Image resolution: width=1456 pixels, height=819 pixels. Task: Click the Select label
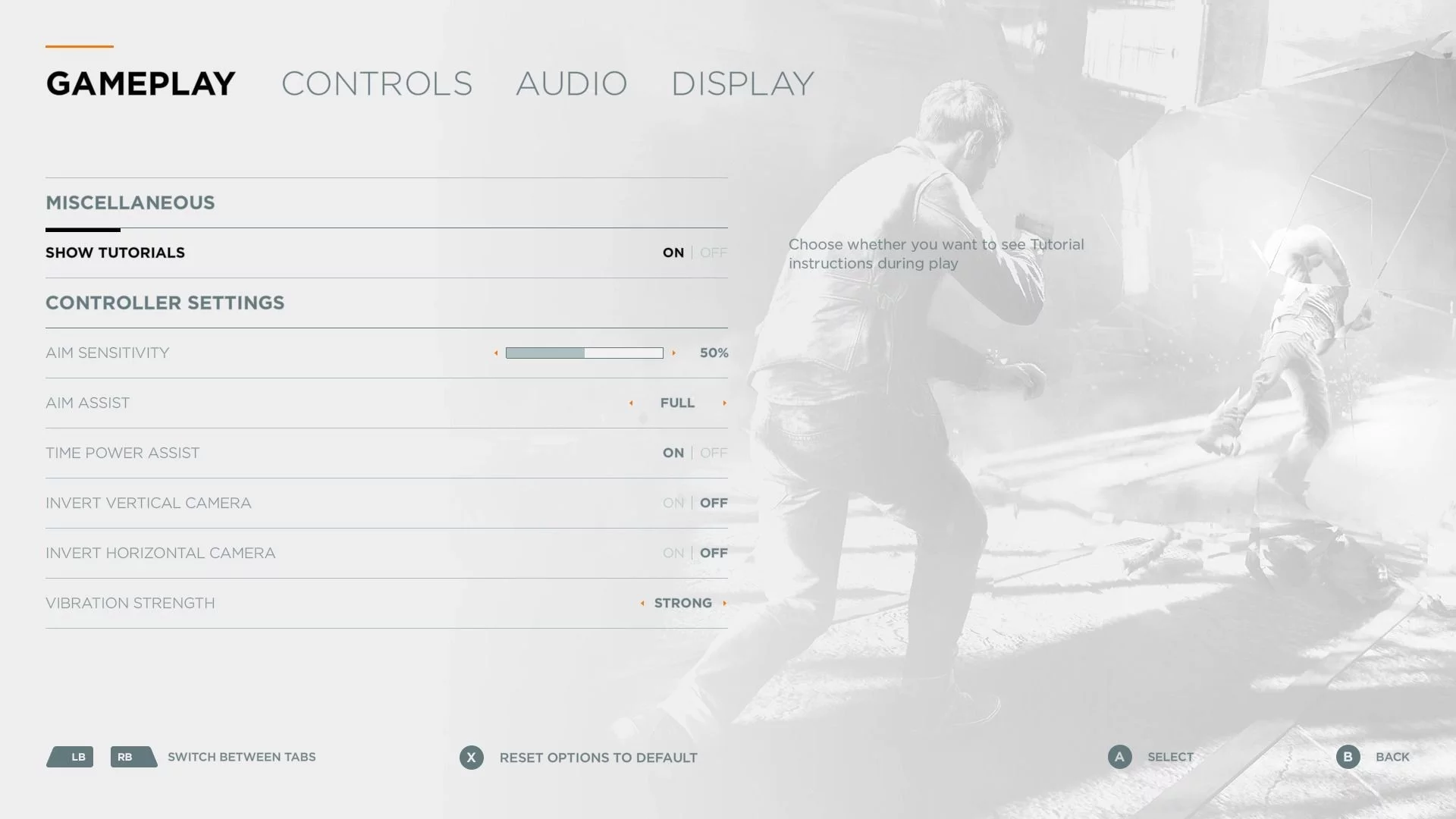coord(1171,757)
